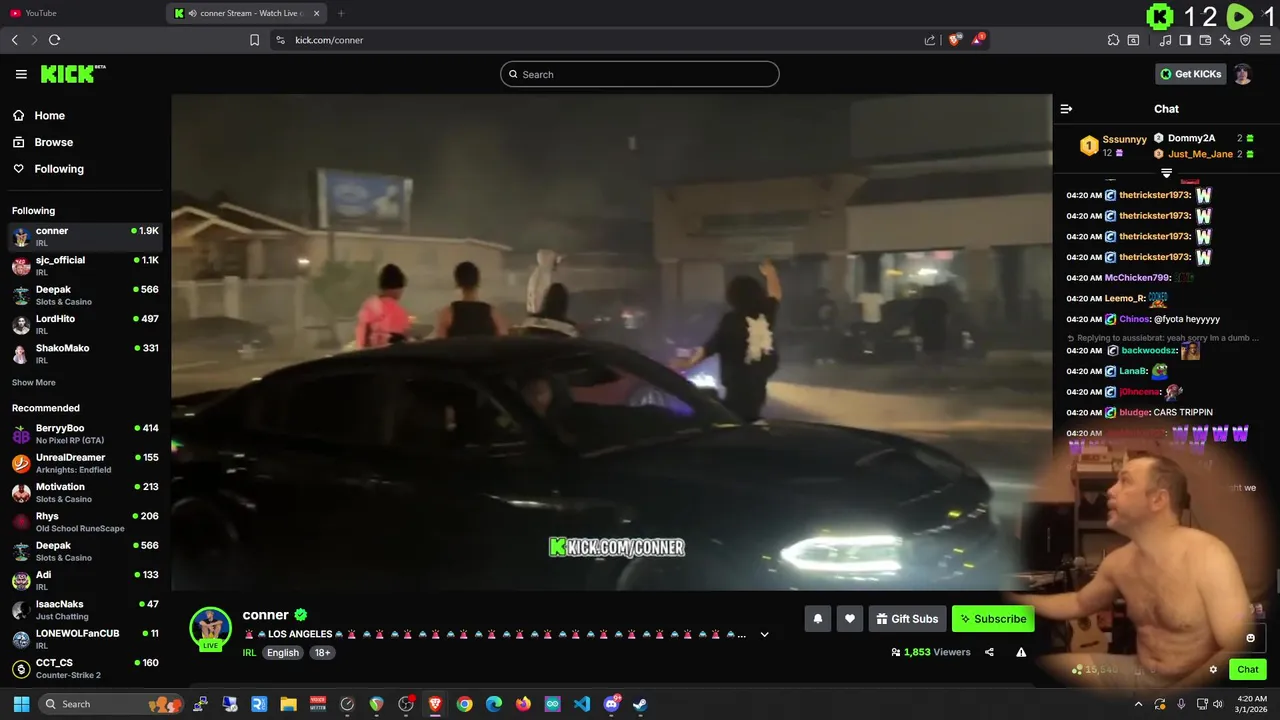Open Discord from the taskbar

[611, 704]
